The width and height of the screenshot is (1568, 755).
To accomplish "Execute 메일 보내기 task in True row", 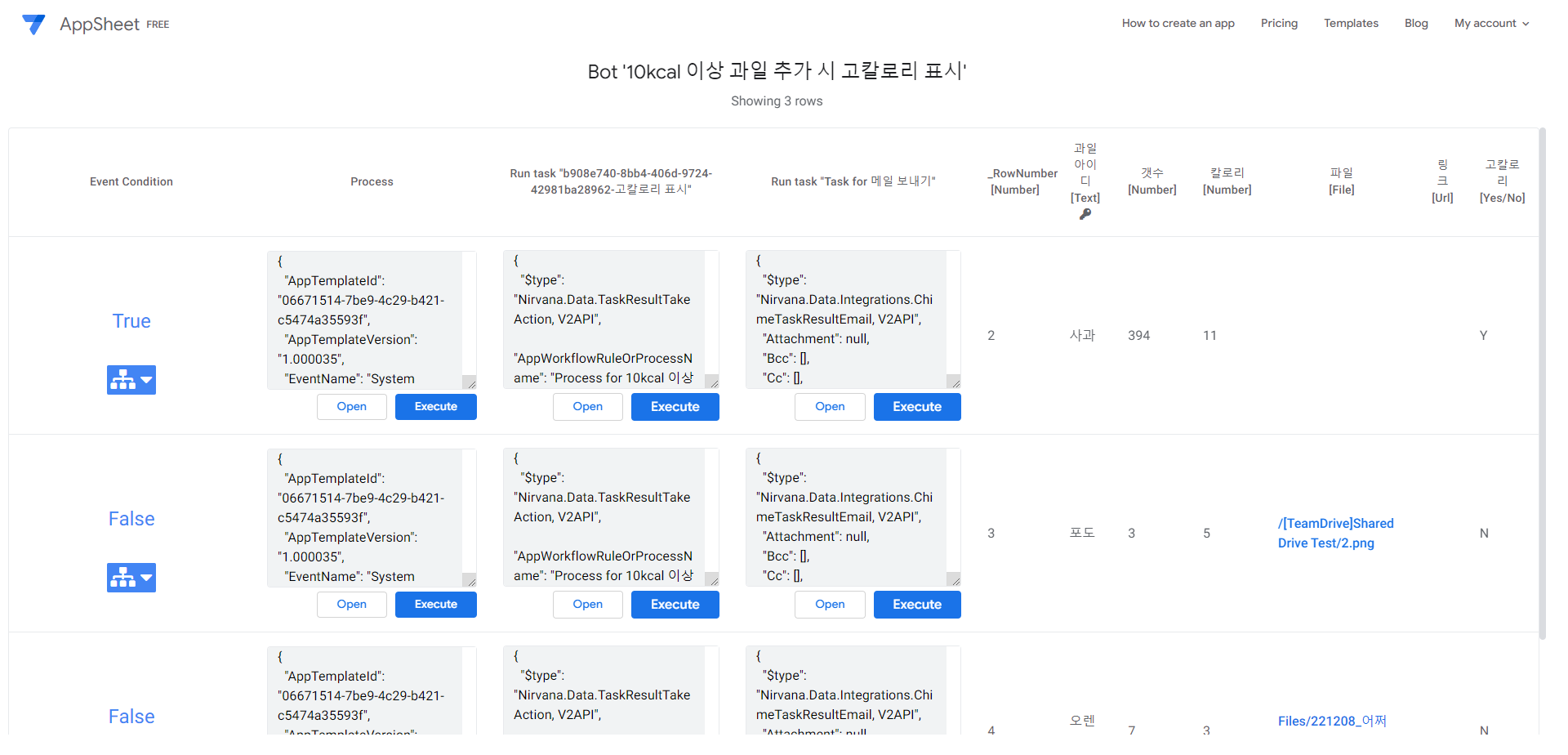I will 917,407.
